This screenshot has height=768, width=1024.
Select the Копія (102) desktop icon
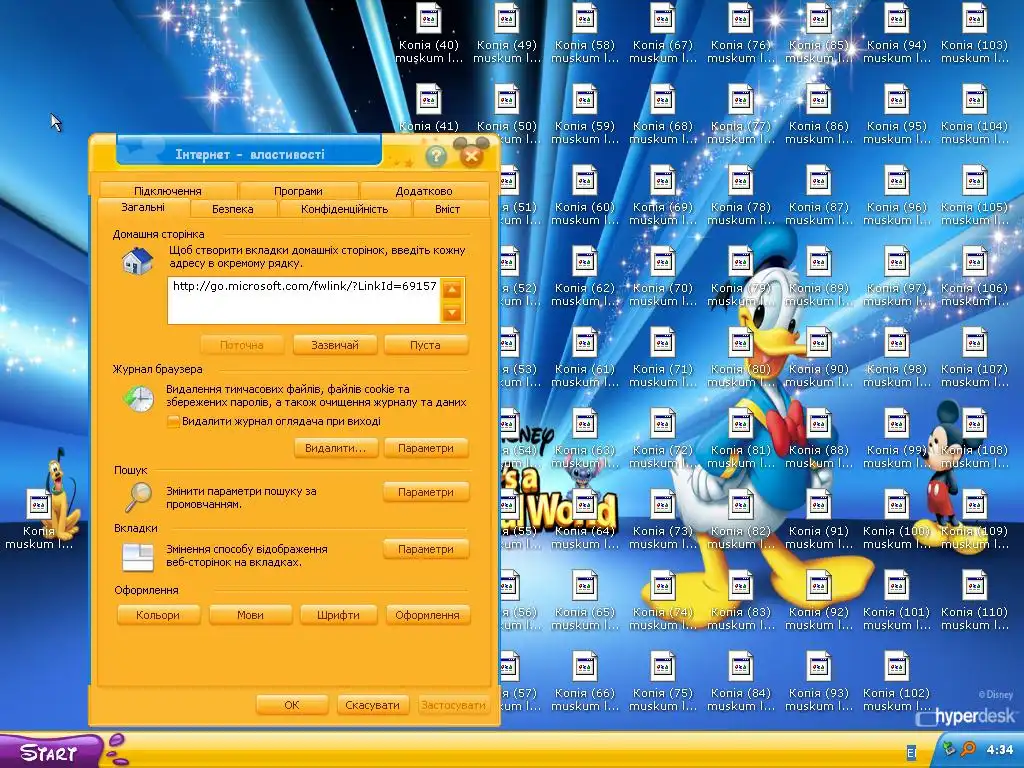[897, 682]
